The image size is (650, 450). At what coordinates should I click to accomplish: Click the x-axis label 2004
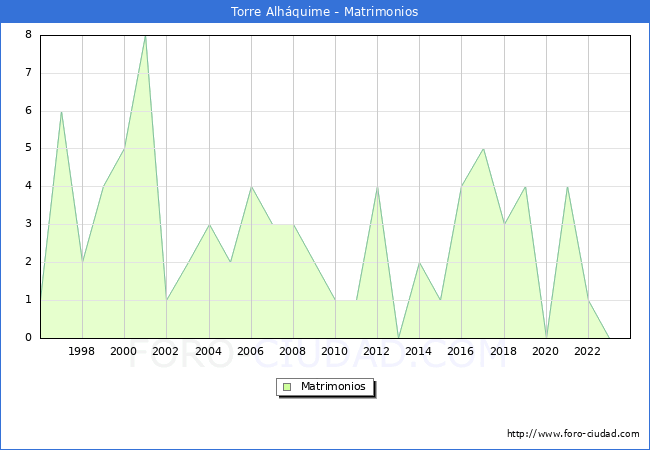tap(209, 351)
